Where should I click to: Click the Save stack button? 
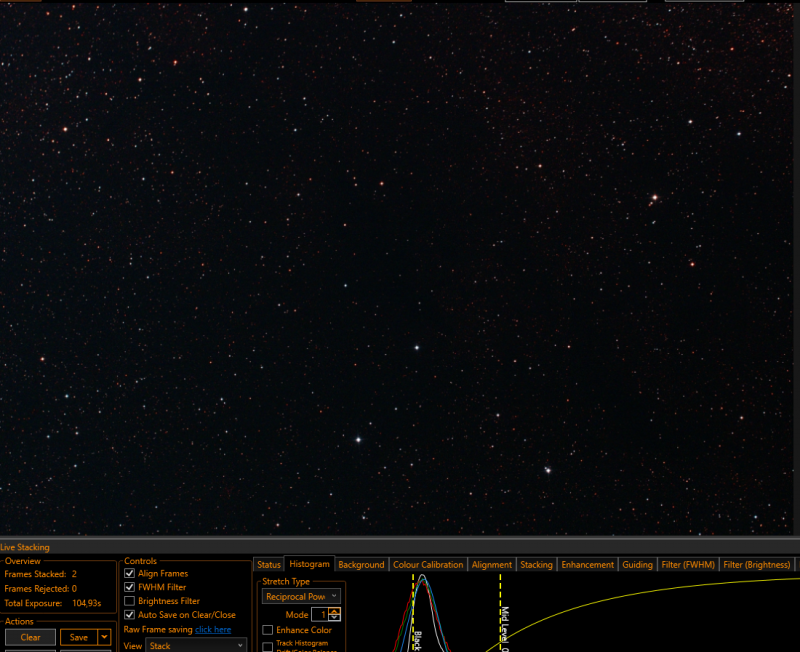[79, 637]
